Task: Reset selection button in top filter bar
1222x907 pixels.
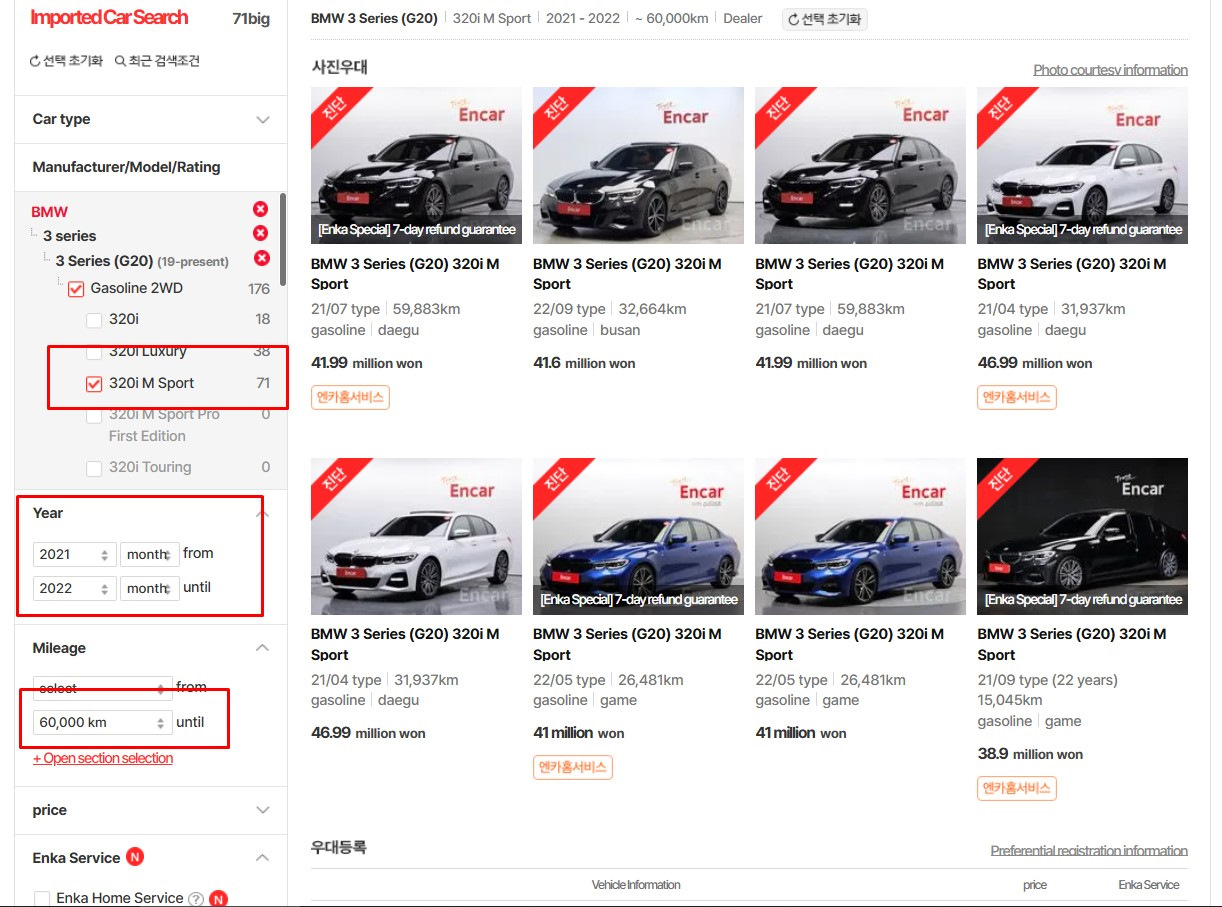Action: tap(825, 19)
